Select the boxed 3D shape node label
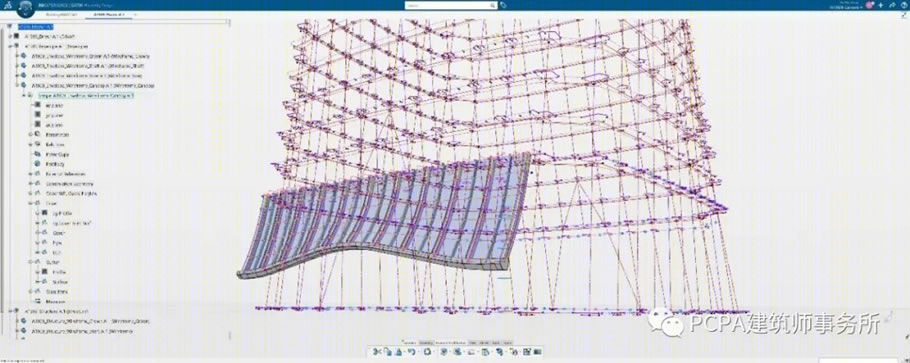 pos(86,95)
